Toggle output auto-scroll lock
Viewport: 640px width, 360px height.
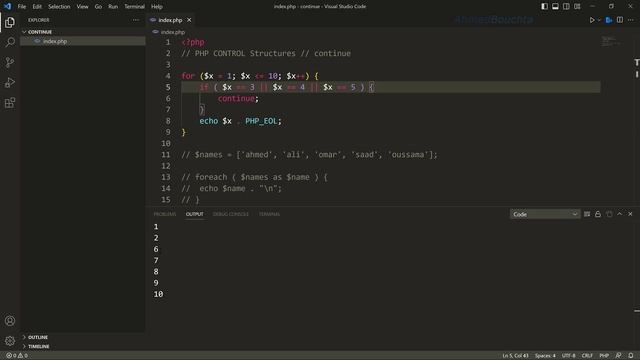tap(598, 214)
